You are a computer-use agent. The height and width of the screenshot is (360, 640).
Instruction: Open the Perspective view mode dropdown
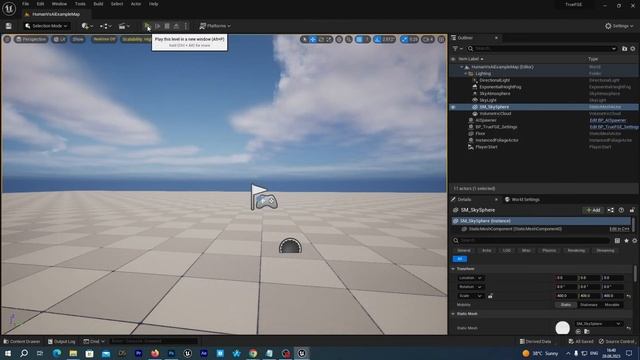pos(31,39)
